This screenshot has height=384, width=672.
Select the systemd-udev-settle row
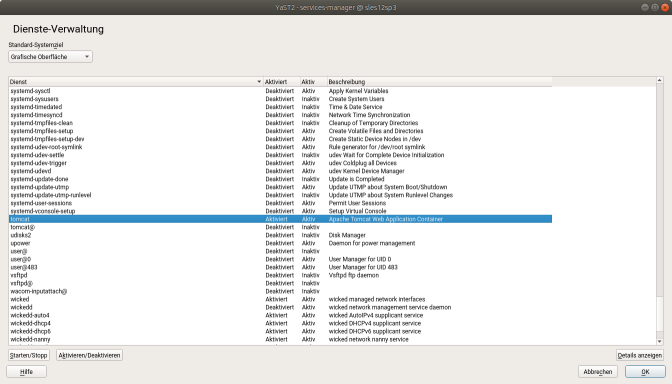tap(280, 155)
